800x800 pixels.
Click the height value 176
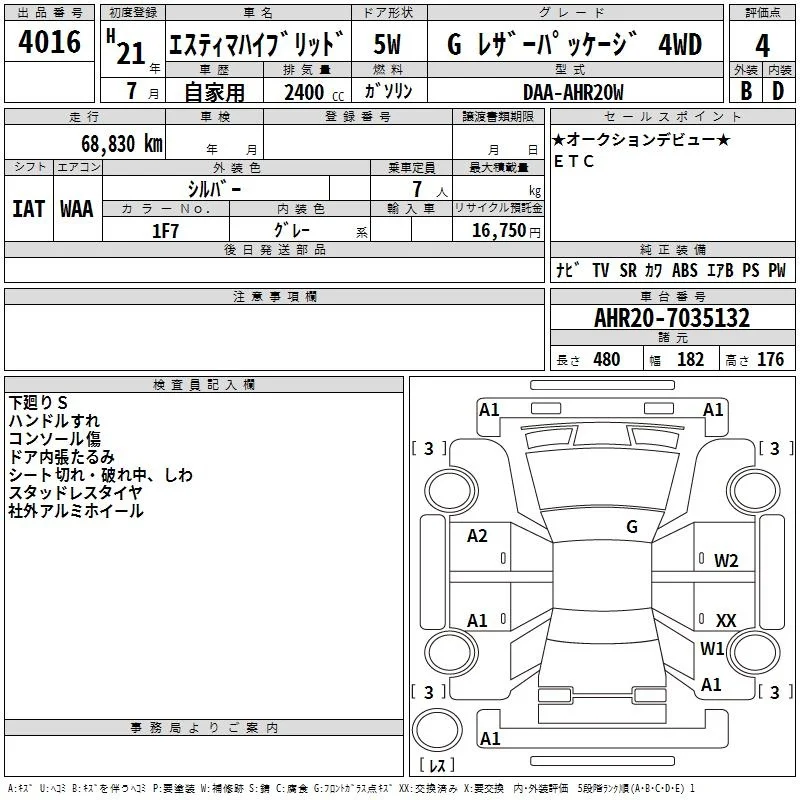point(770,360)
